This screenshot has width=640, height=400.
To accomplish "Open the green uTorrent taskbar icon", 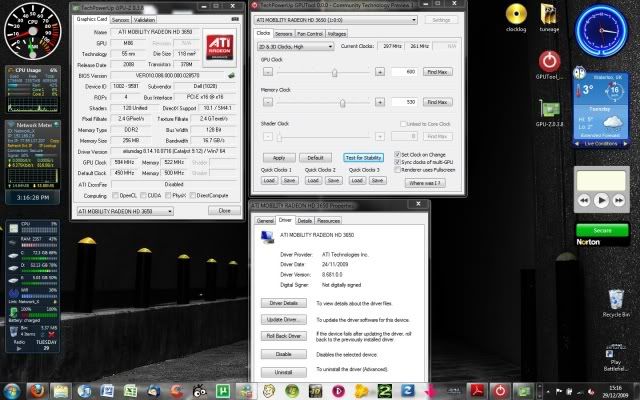I will (223, 391).
